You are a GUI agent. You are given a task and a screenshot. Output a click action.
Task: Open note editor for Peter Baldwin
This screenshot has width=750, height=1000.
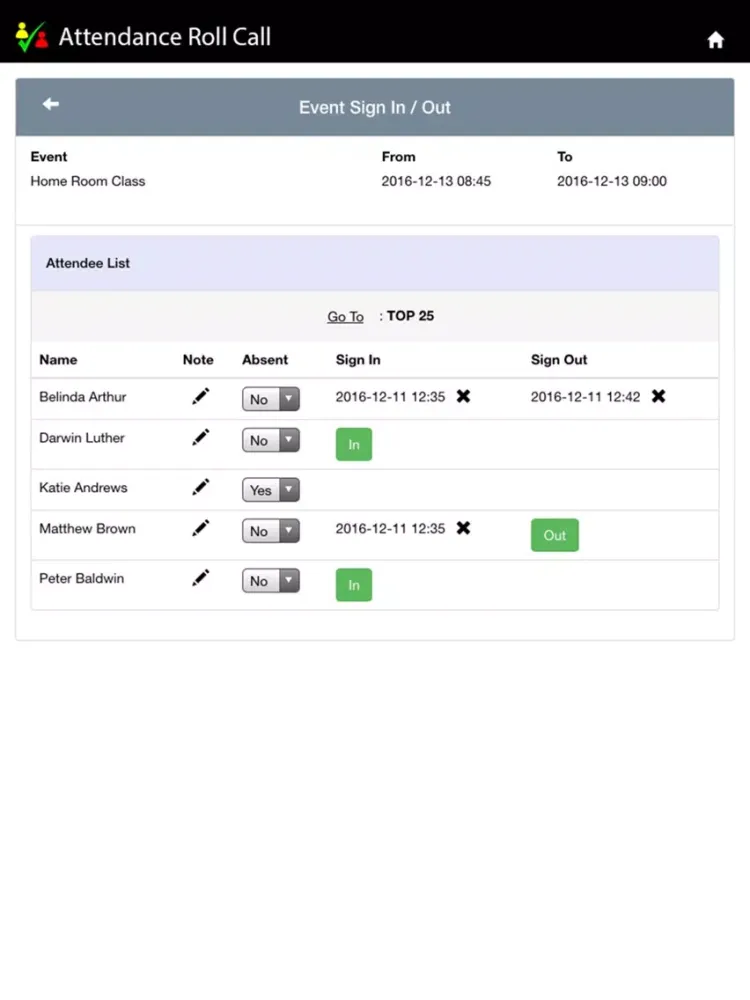201,578
